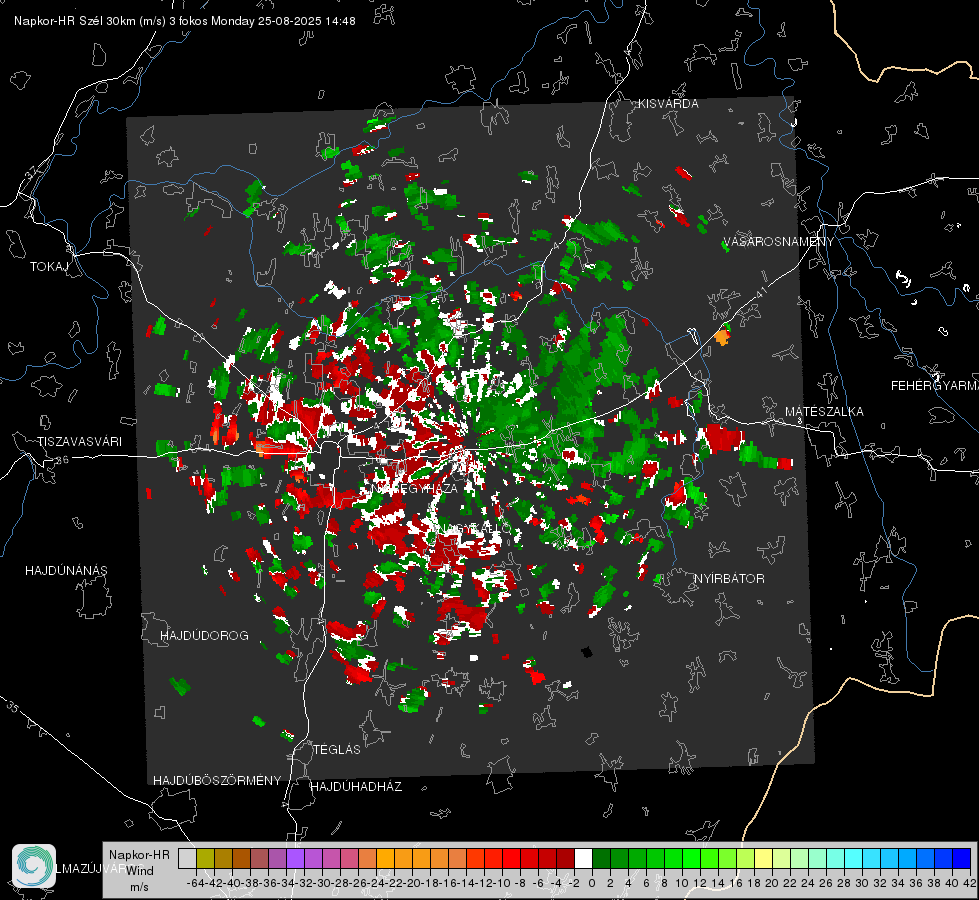Viewport: 979px width, 900px height.
Task: Pick the dark blue swatch between 40 and 42
Action: click(x=962, y=858)
